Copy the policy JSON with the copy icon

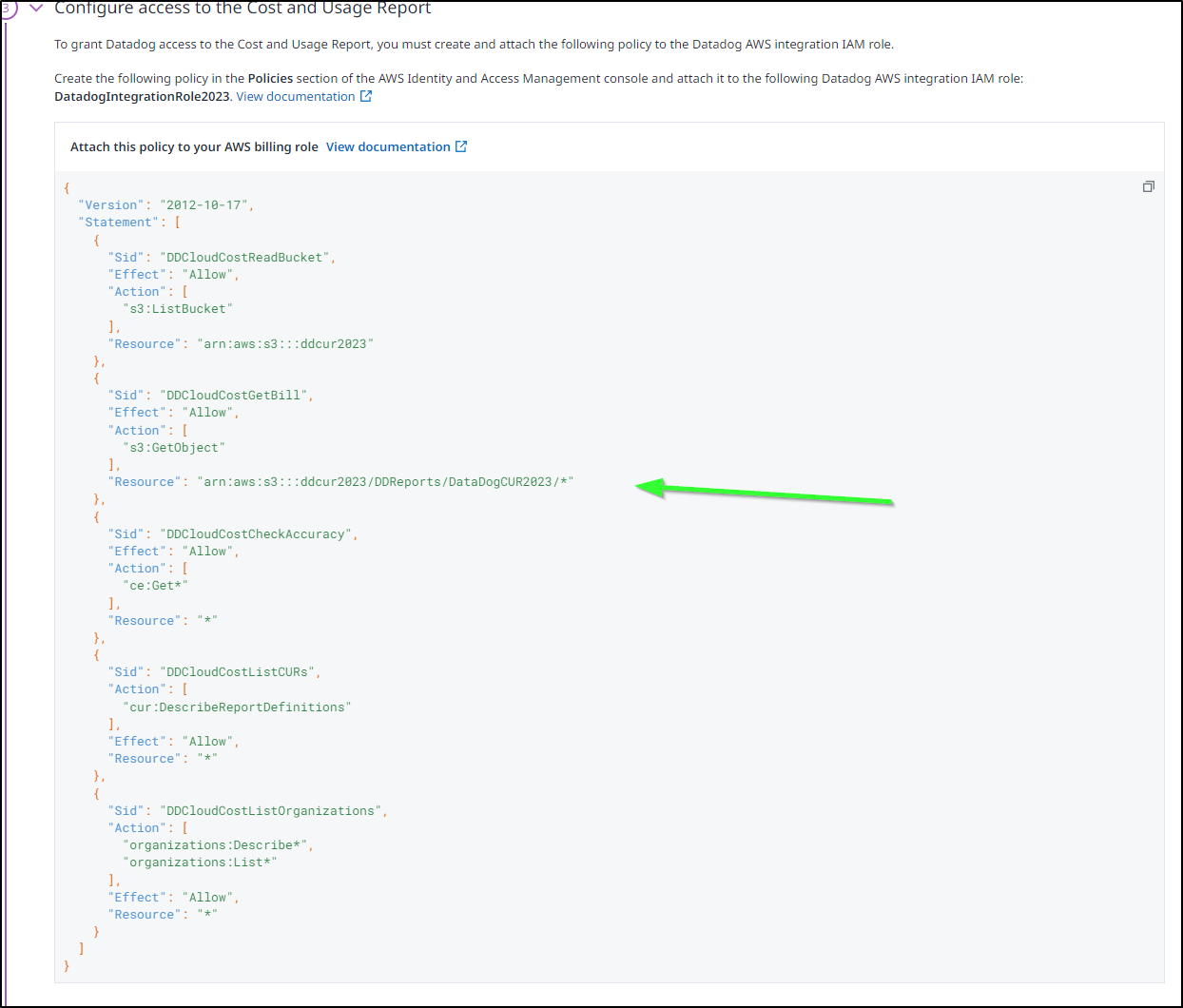(1148, 186)
